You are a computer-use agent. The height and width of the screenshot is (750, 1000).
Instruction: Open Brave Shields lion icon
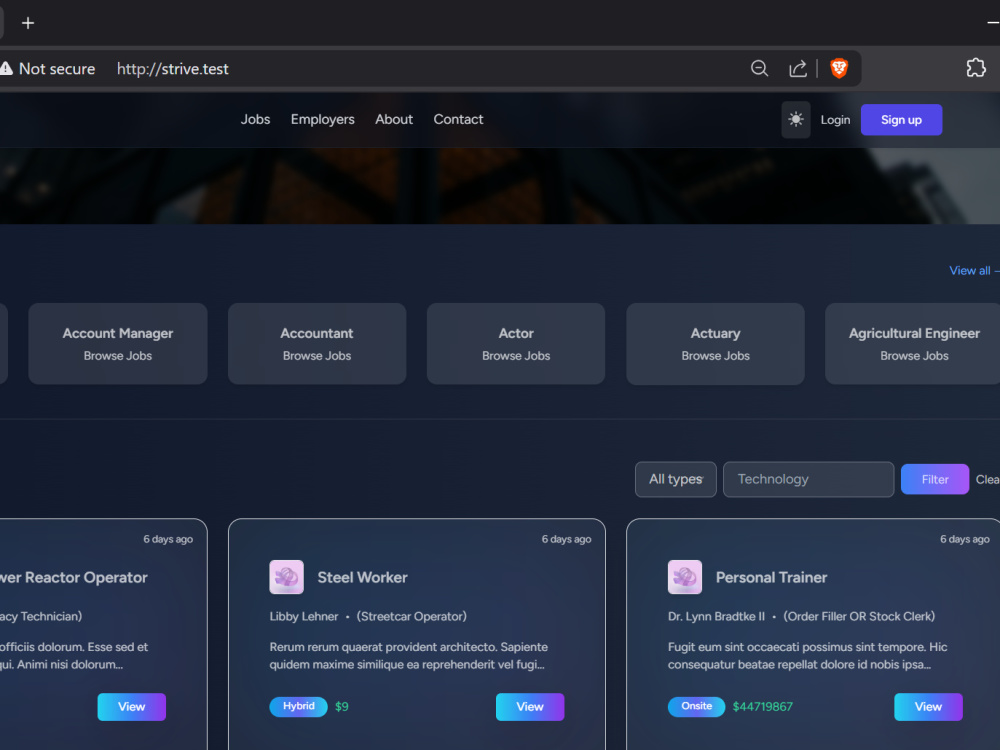(x=839, y=68)
